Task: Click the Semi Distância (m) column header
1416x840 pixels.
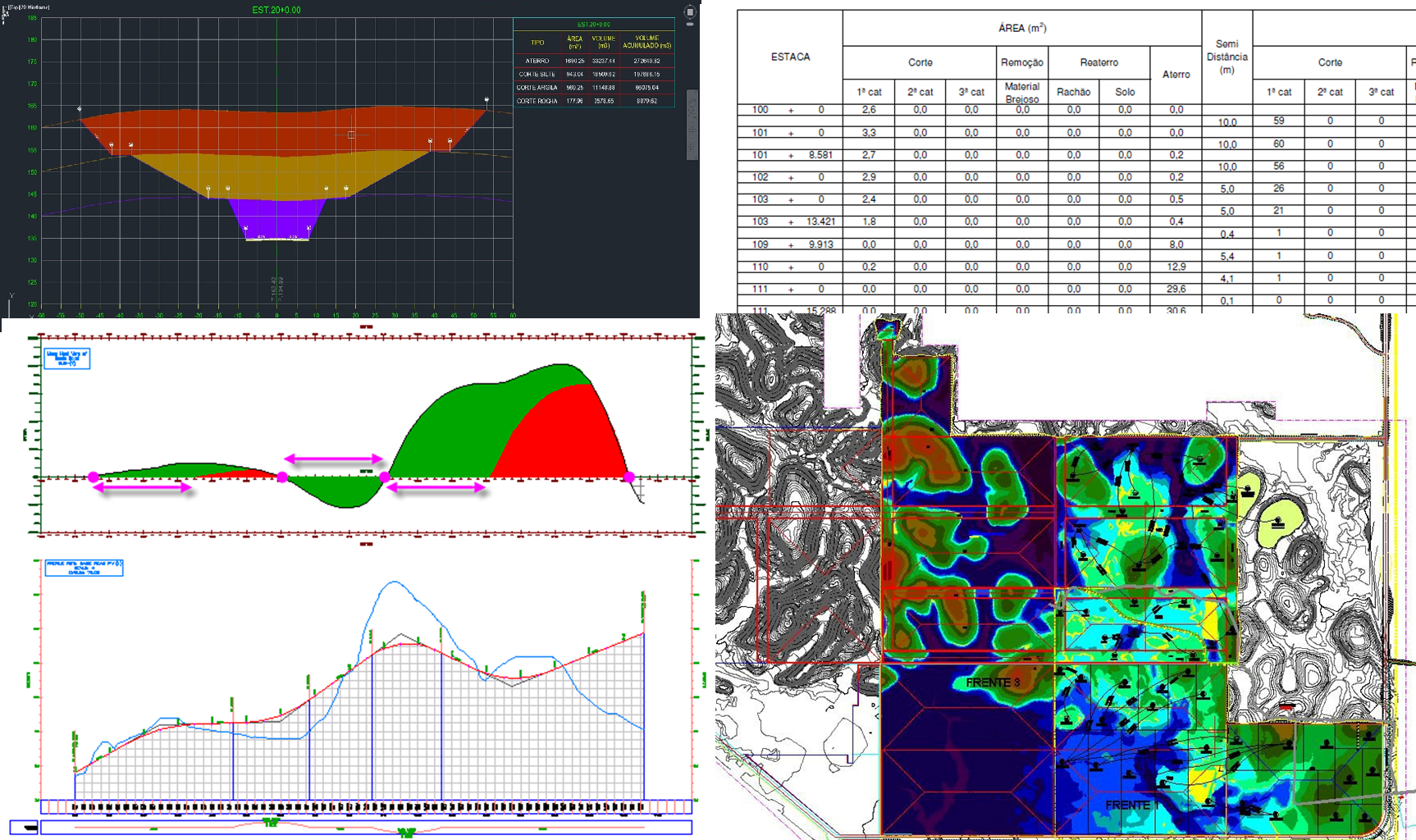Action: (1226, 57)
